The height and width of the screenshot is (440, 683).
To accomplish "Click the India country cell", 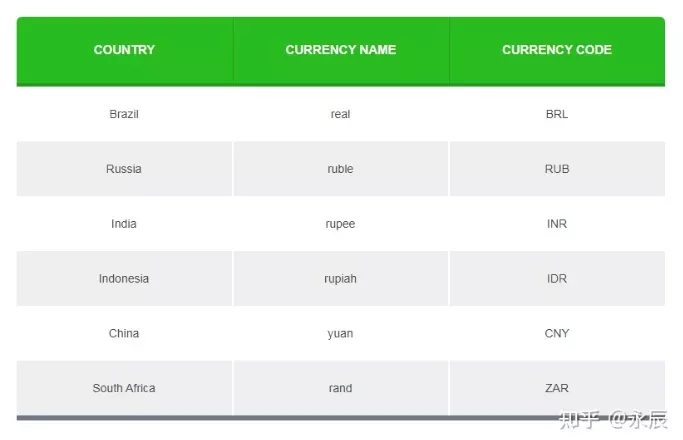I will tap(124, 224).
